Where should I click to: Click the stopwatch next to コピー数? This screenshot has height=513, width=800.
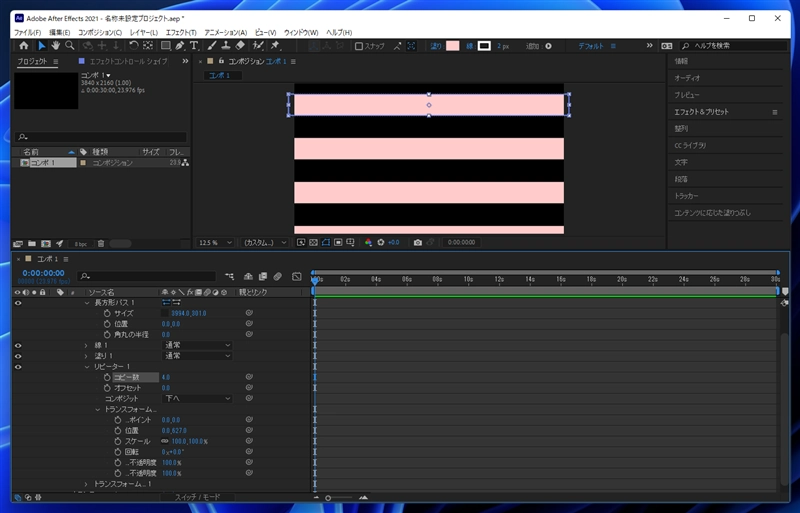pos(106,377)
